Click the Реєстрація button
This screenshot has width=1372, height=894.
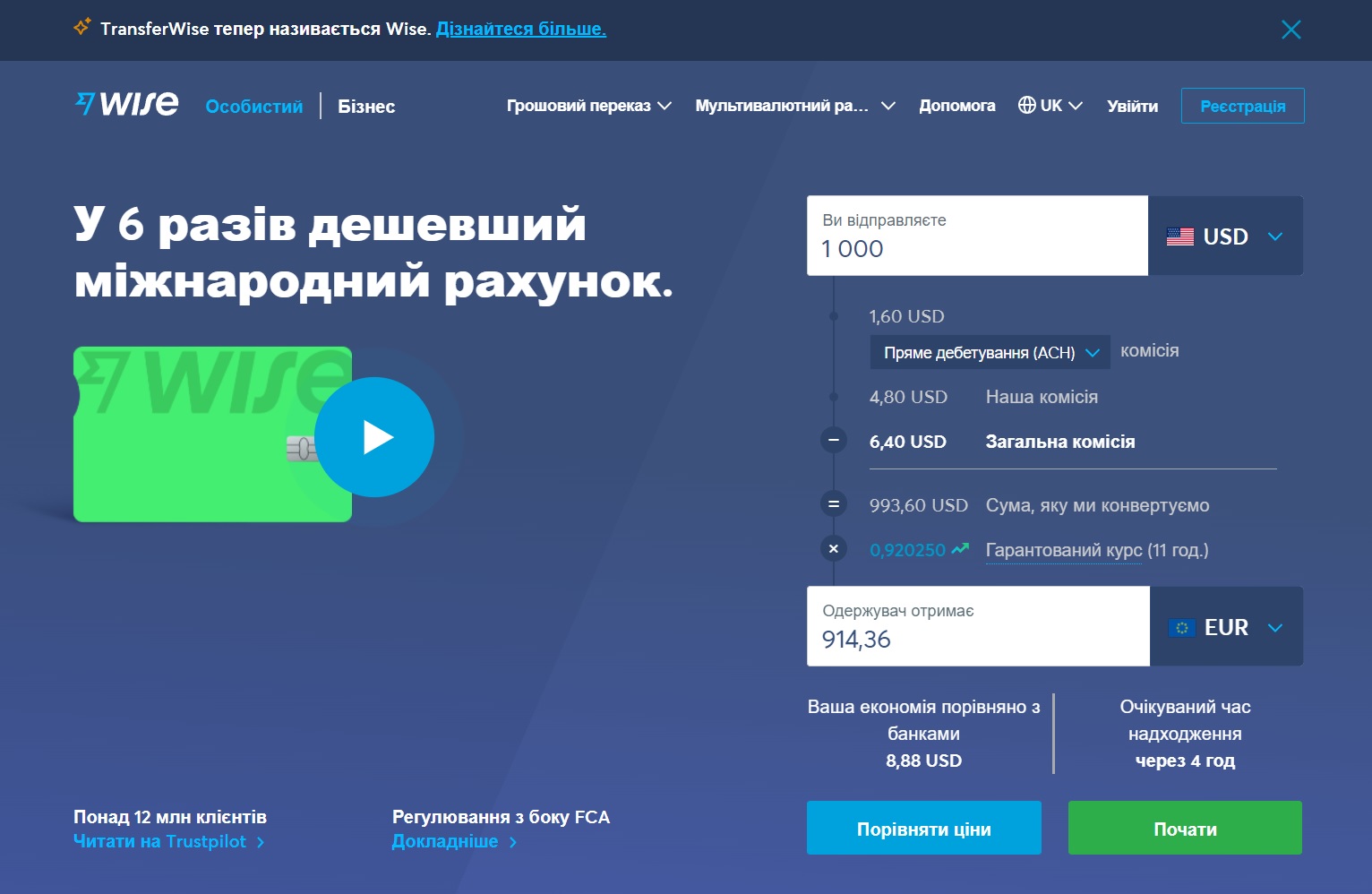click(1243, 106)
